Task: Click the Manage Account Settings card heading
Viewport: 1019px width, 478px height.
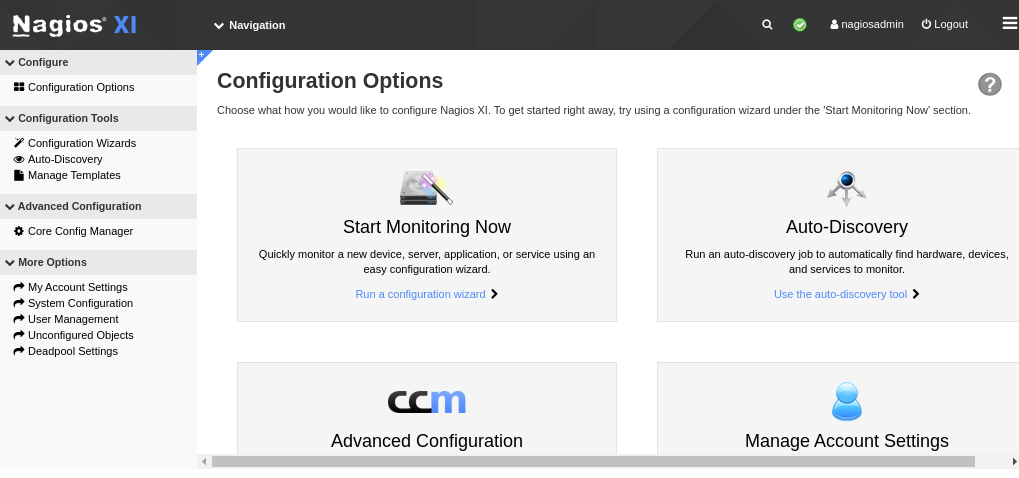Action: (x=846, y=441)
